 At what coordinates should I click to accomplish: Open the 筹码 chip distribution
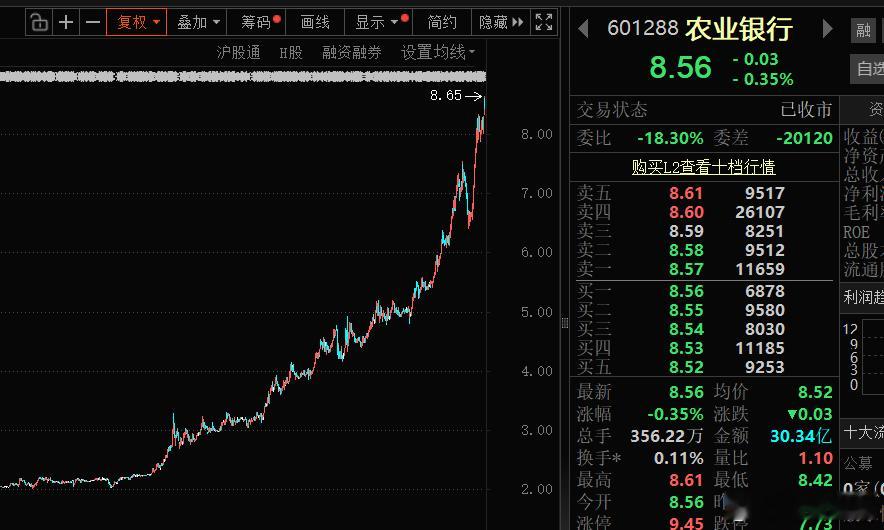257,23
